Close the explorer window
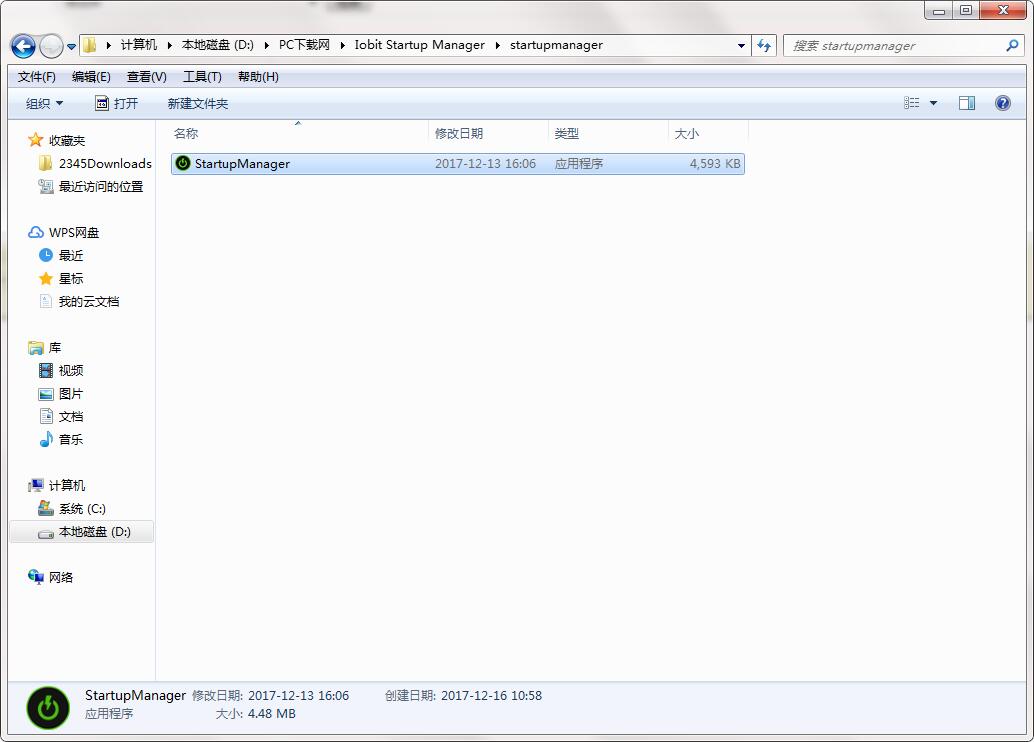This screenshot has height=742, width=1034. click(1003, 10)
